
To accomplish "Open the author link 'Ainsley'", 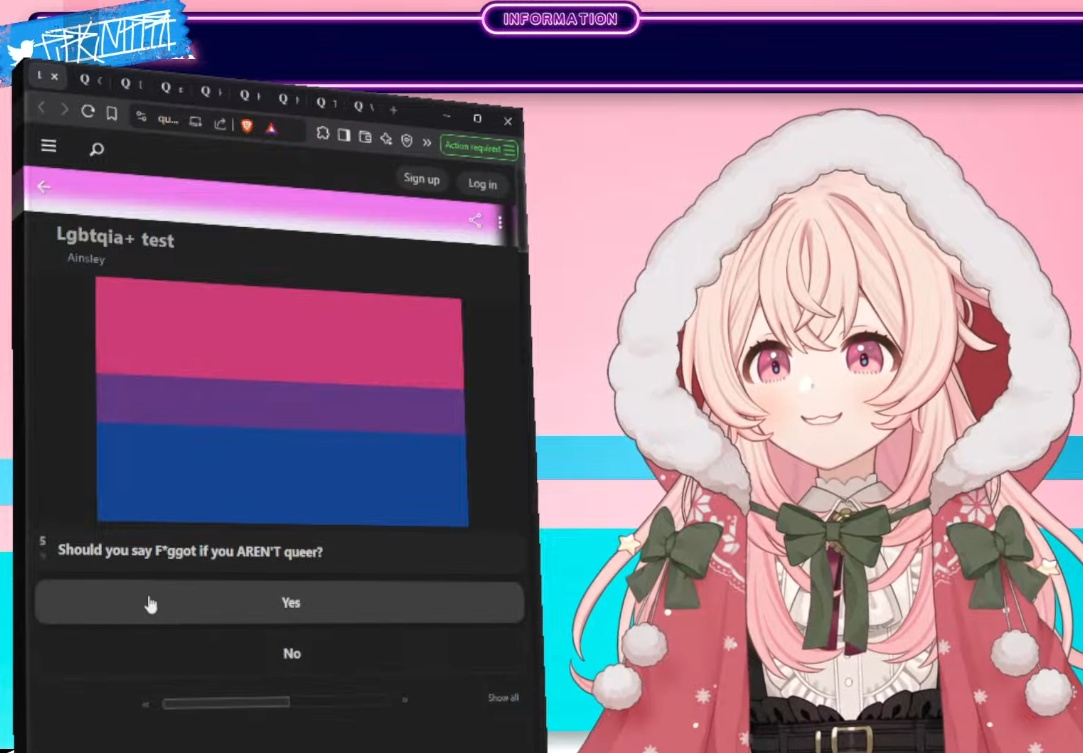I will tap(86, 258).
